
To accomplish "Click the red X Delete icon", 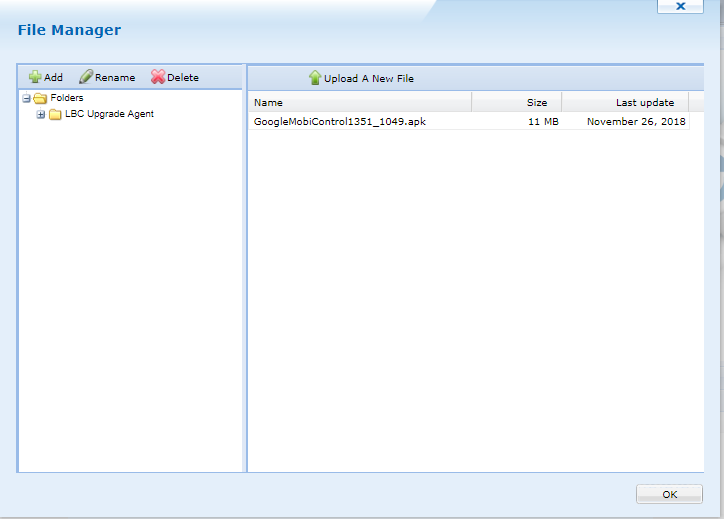I will [x=158, y=77].
